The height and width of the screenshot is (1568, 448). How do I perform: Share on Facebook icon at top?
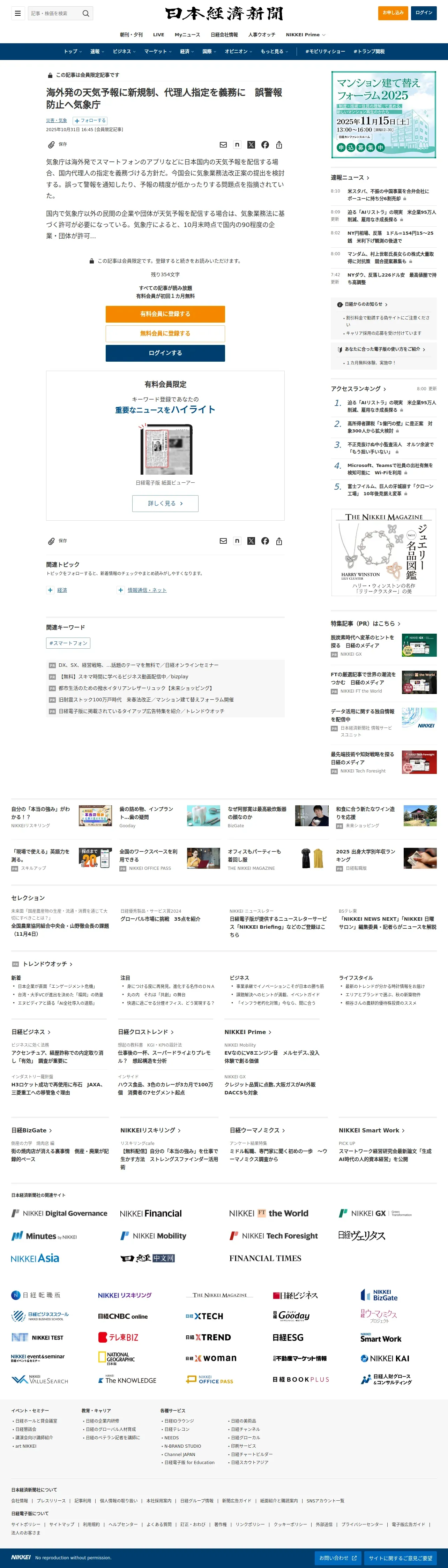click(265, 145)
